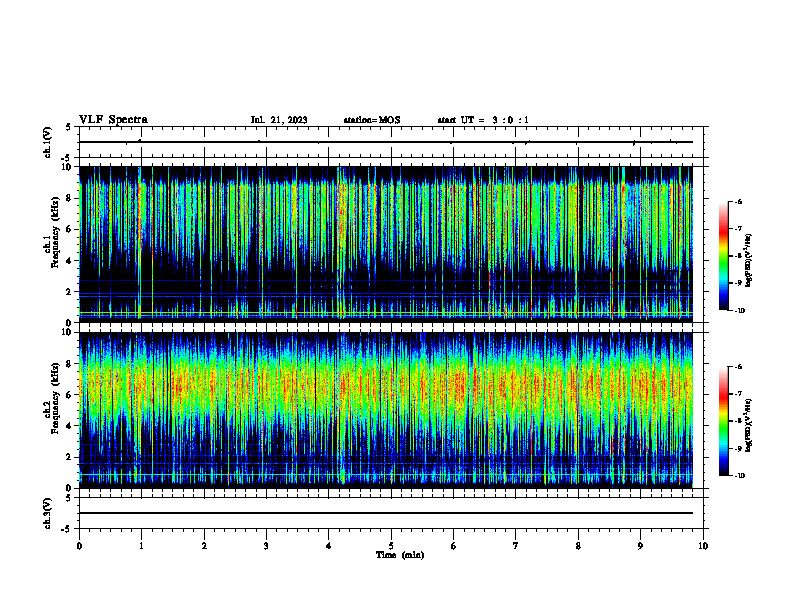Click the "-10" tick on ch.2 colorbar
The width and height of the screenshot is (792, 612).
point(740,476)
